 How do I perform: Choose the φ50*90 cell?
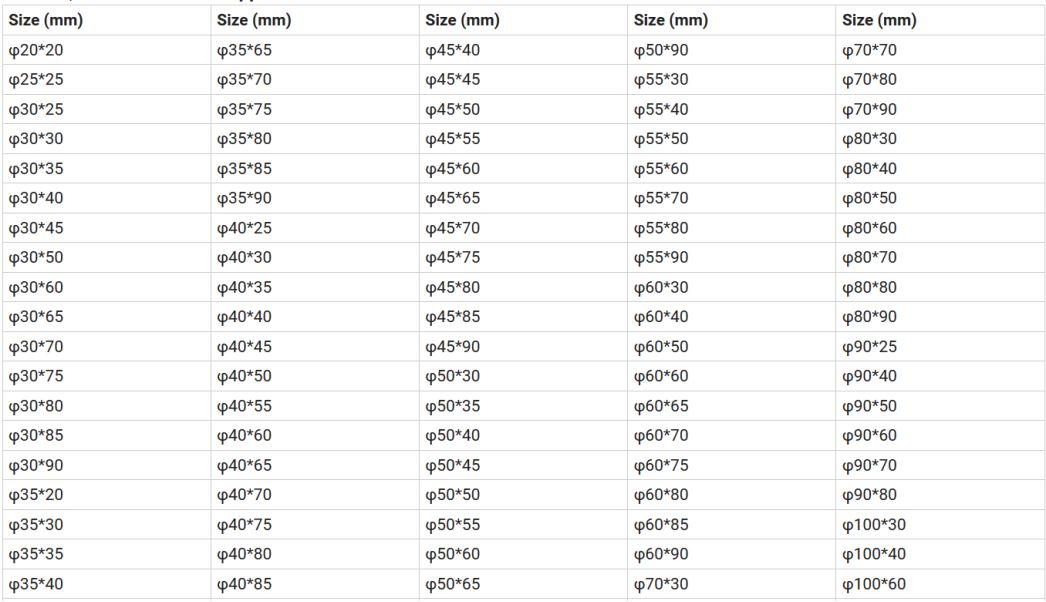731,50
